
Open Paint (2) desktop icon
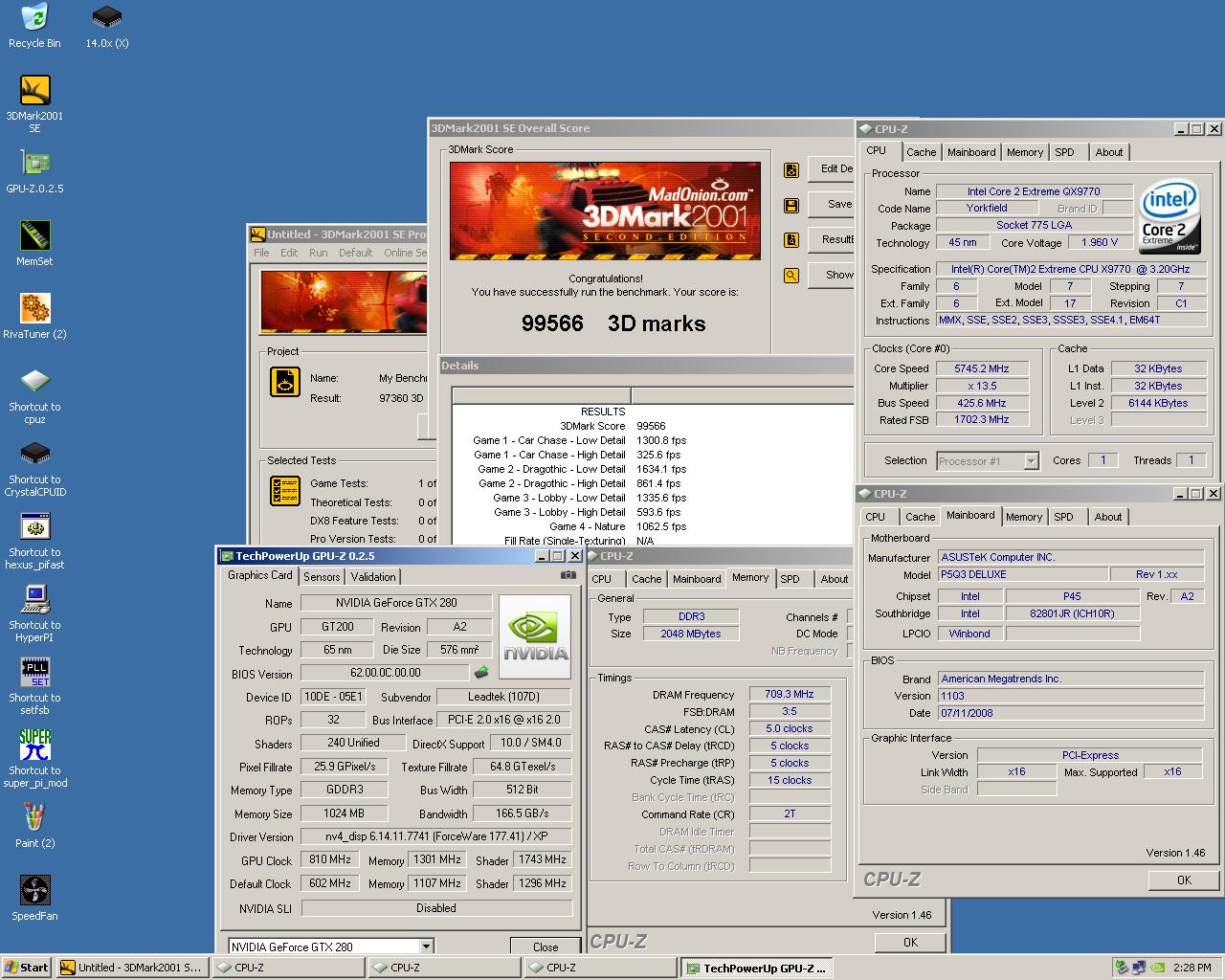pos(34,826)
